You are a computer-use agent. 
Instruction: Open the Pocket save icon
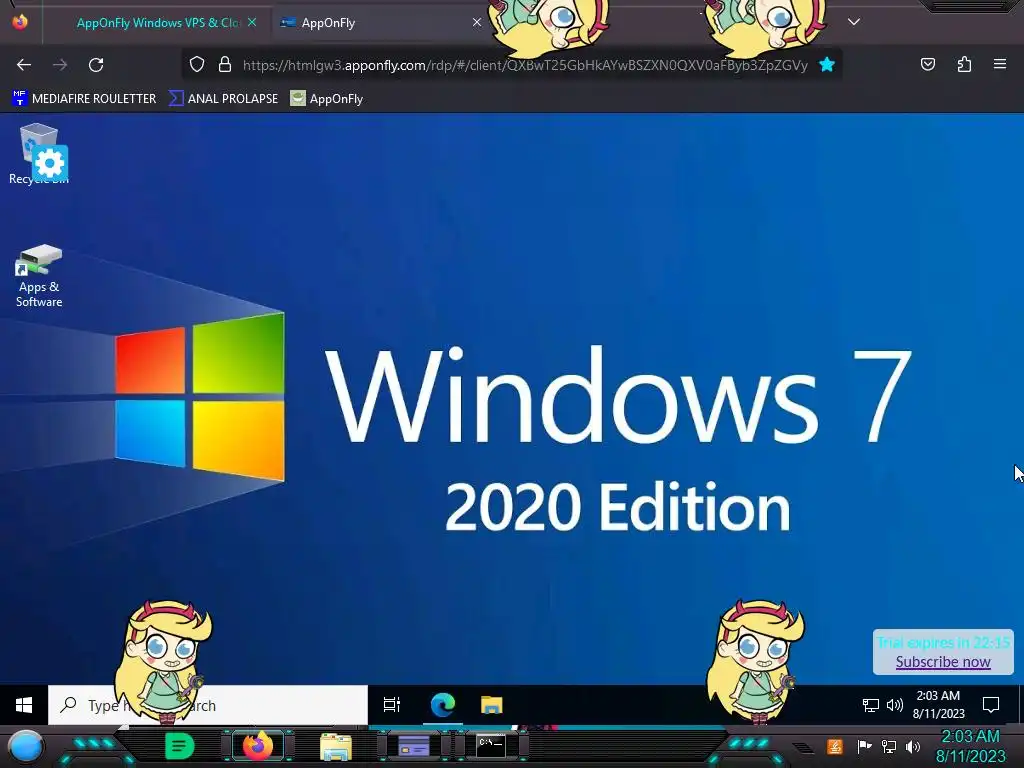(x=927, y=64)
